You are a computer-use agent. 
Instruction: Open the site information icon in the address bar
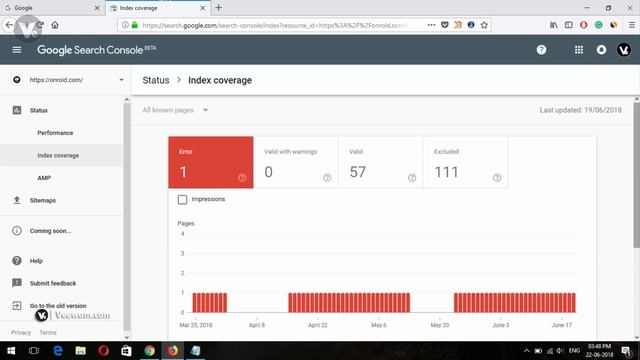tap(125, 25)
